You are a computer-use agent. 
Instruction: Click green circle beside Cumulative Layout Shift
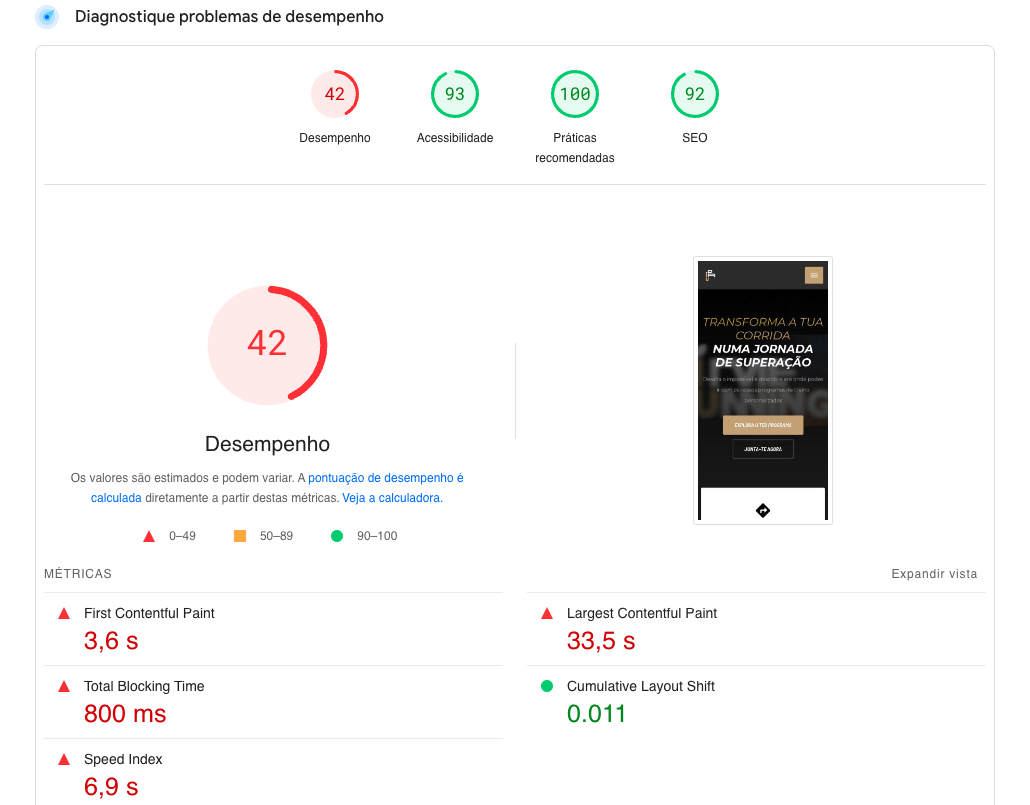547,686
